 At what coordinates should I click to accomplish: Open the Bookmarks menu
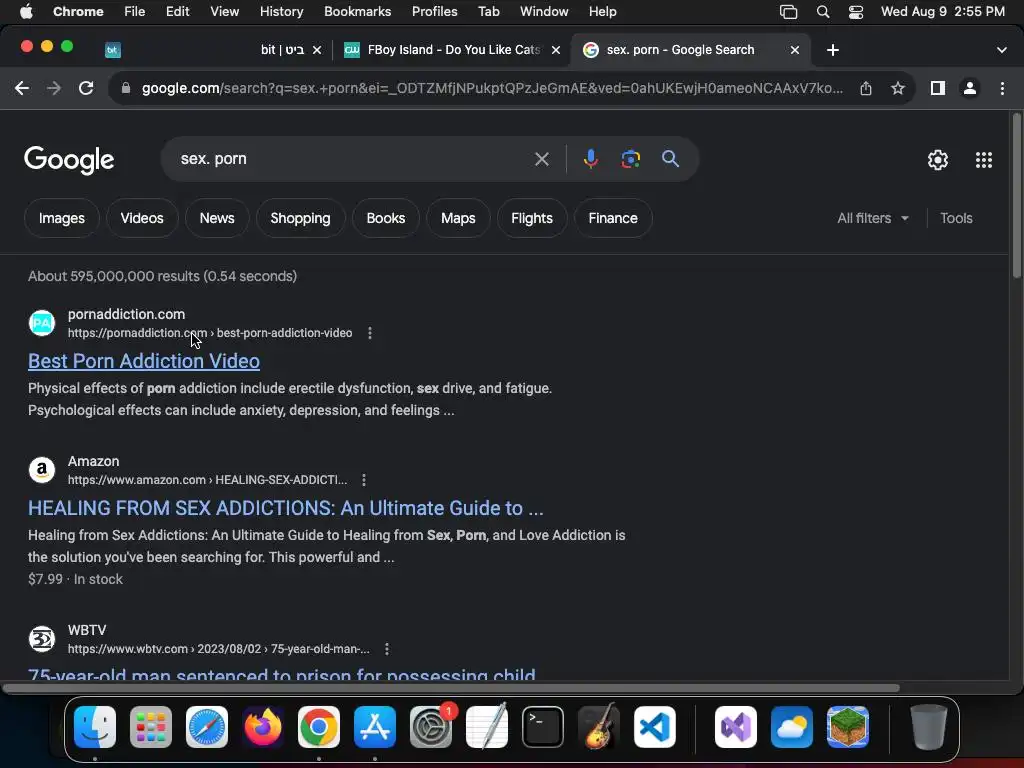pyautogui.click(x=357, y=12)
